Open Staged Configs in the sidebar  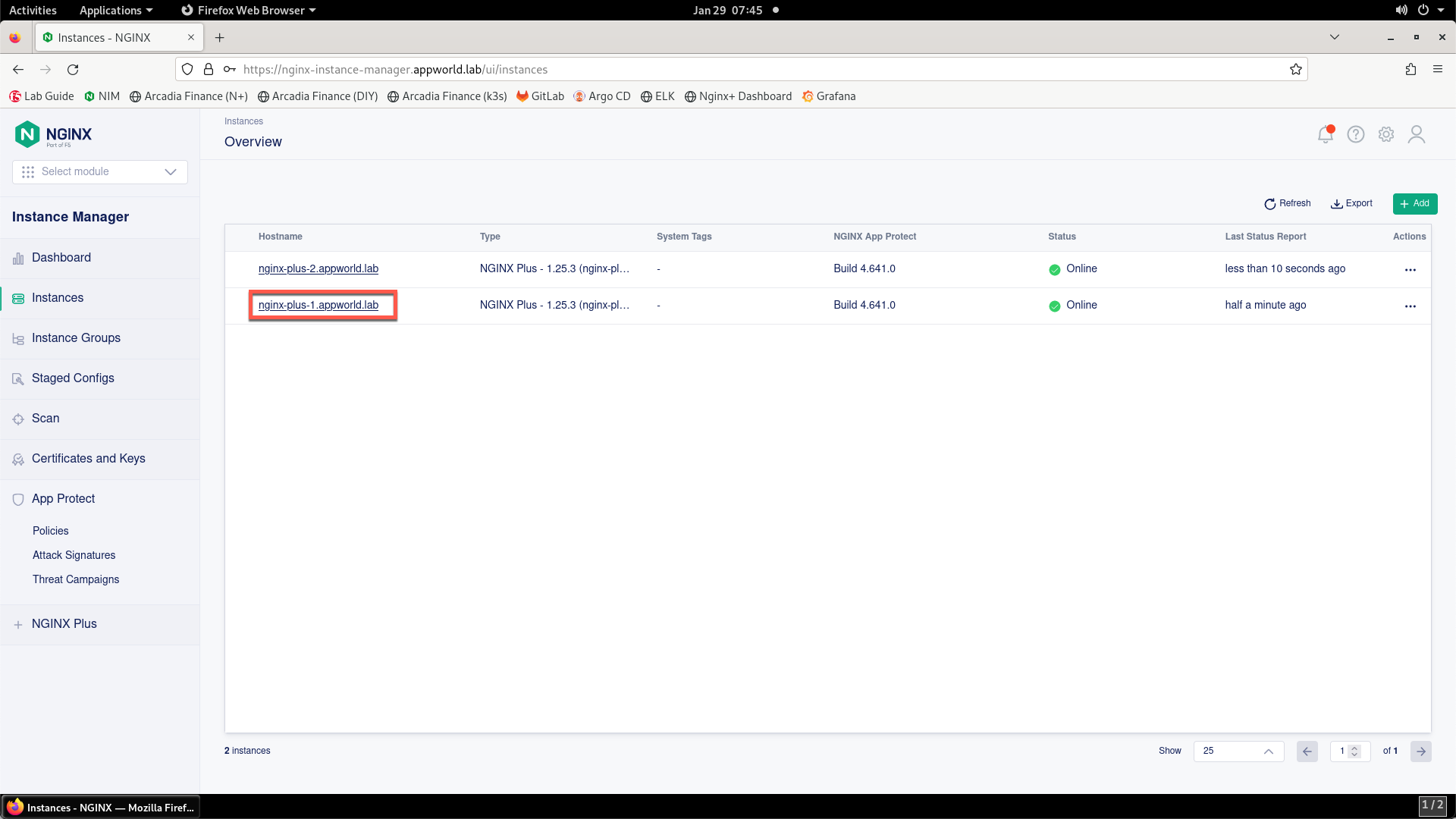click(x=100, y=378)
